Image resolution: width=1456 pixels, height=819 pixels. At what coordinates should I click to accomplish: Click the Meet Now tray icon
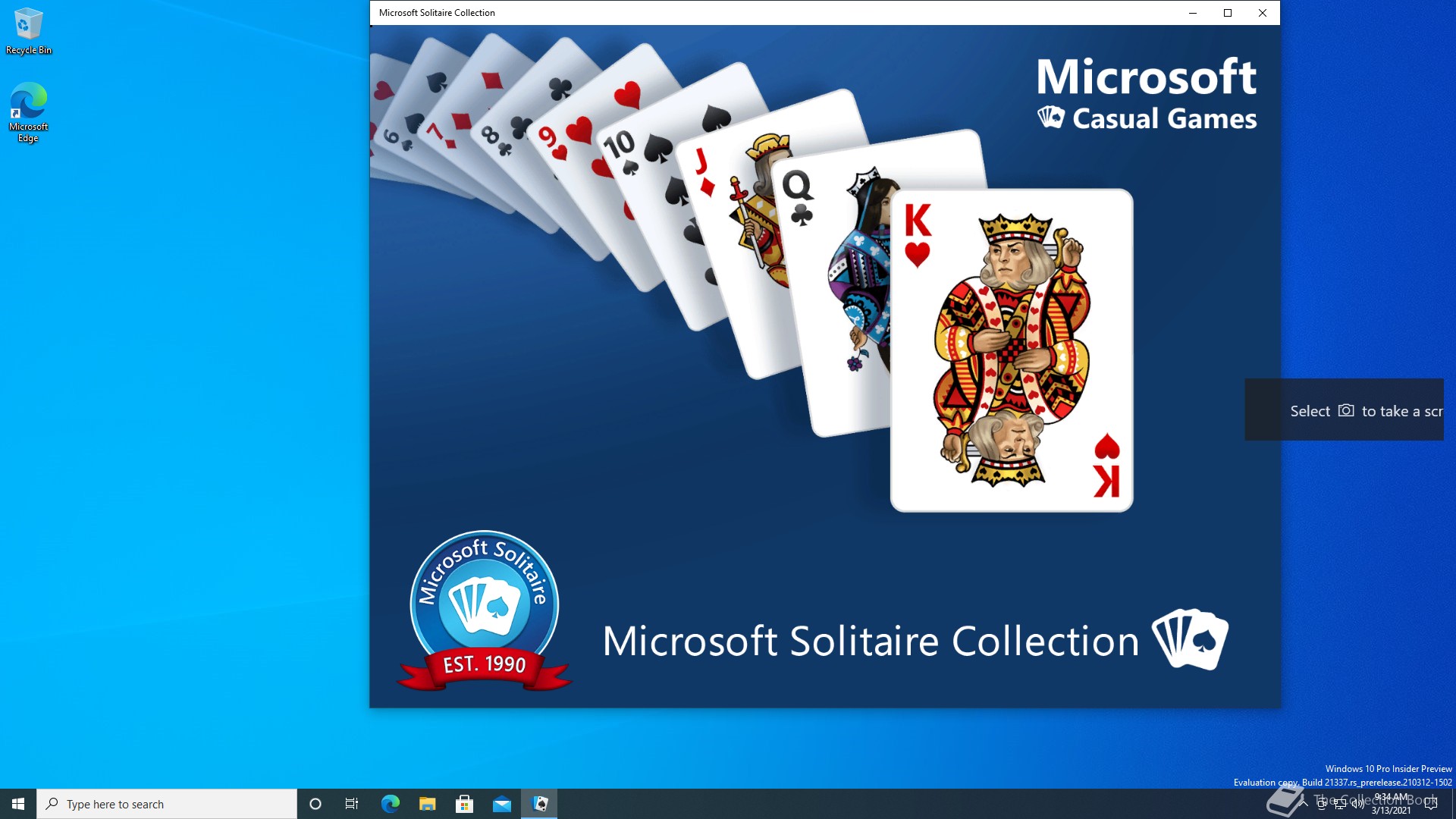click(1323, 804)
